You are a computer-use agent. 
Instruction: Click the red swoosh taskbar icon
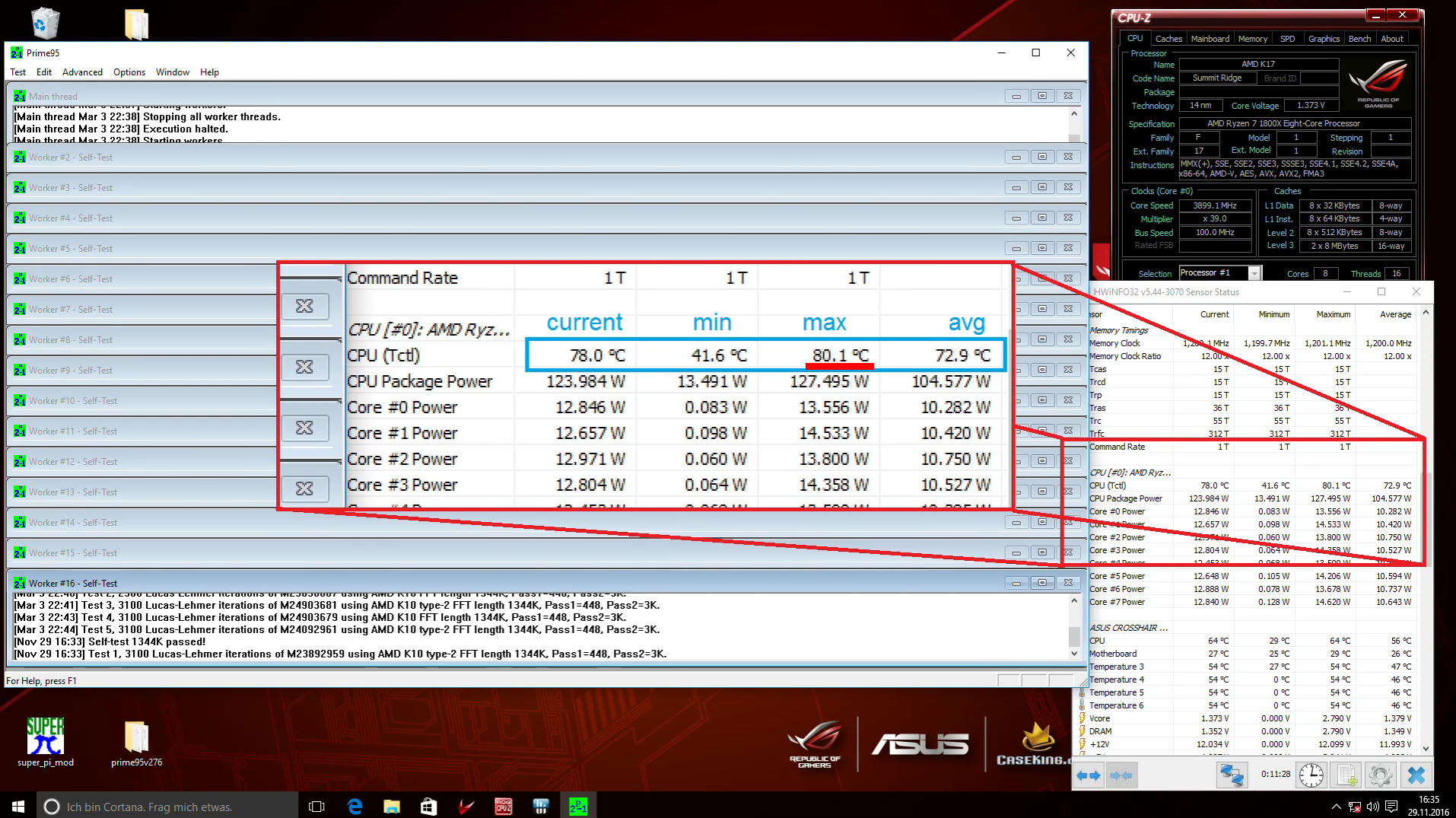tap(466, 806)
